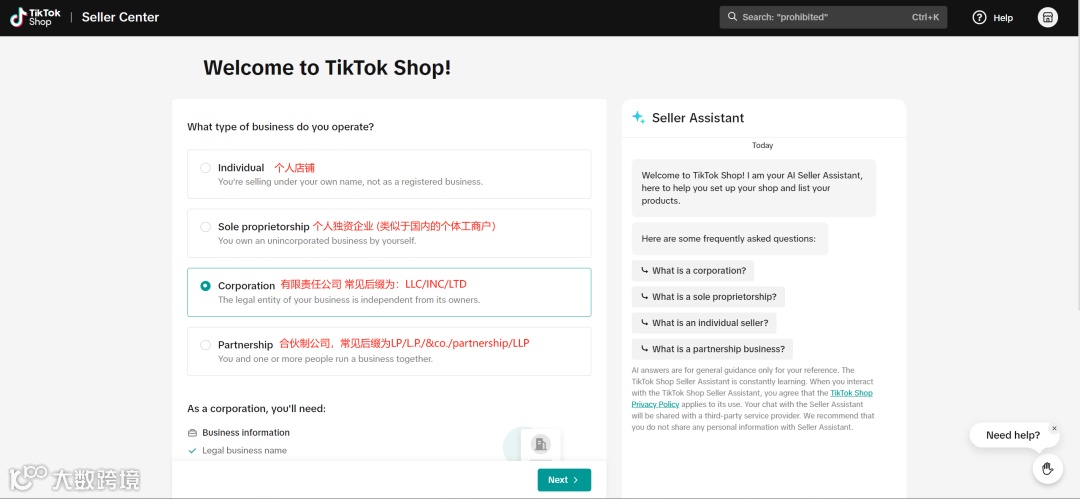Image resolution: width=1080 pixels, height=499 pixels.
Task: Click "Here are some frequently asked questions:" message
Action: [x=729, y=239]
